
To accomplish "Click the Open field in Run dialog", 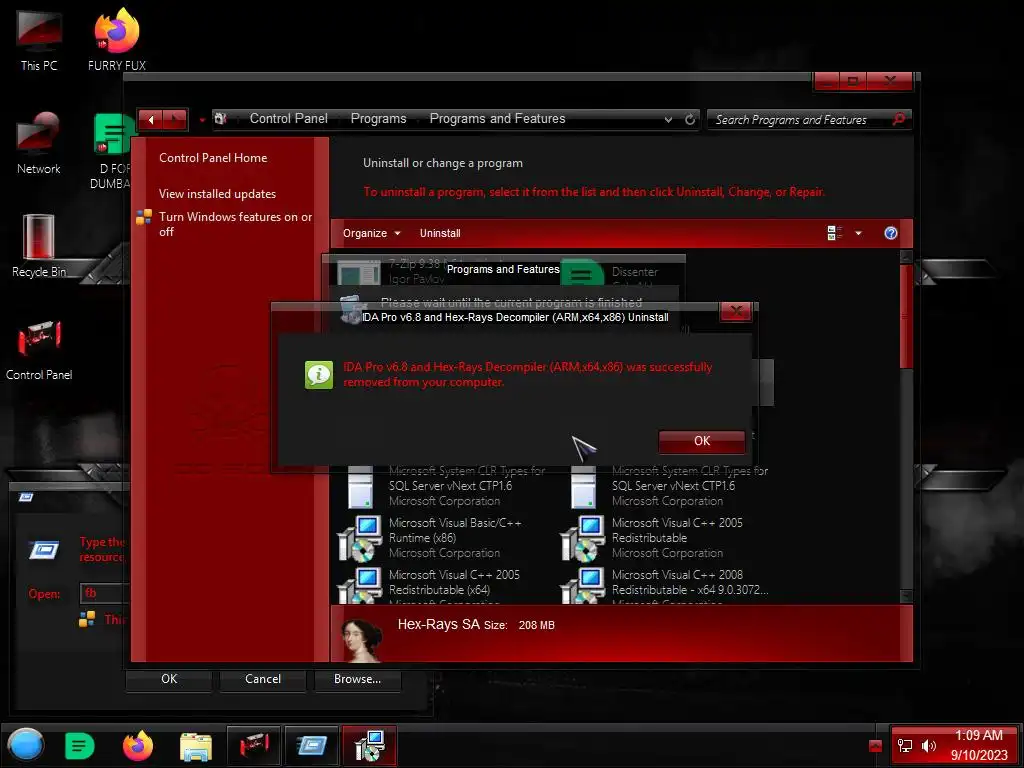I will [104, 593].
